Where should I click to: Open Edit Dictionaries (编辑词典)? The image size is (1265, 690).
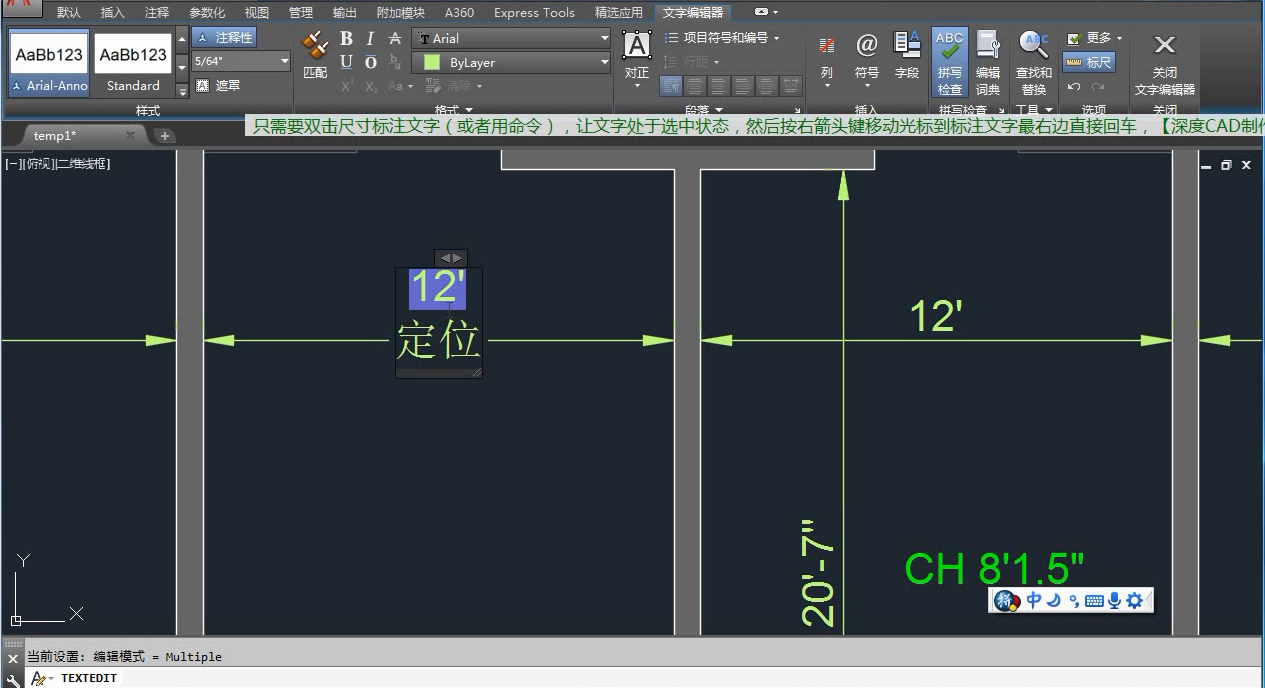[x=988, y=62]
